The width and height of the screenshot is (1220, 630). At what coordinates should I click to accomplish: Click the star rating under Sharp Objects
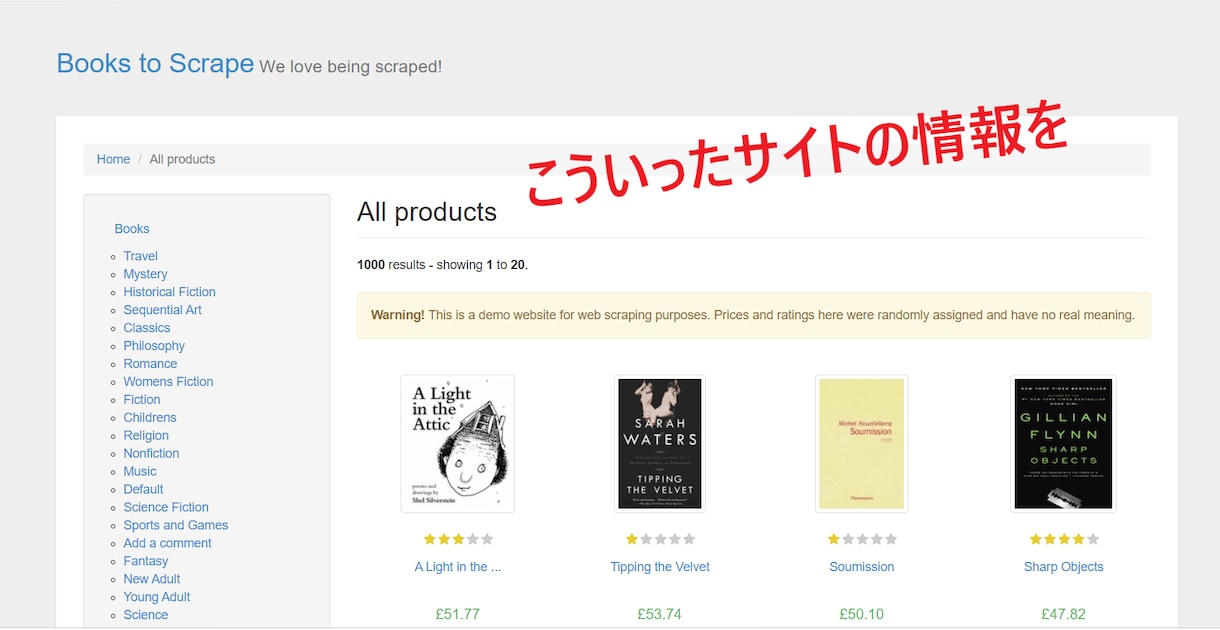(1064, 539)
